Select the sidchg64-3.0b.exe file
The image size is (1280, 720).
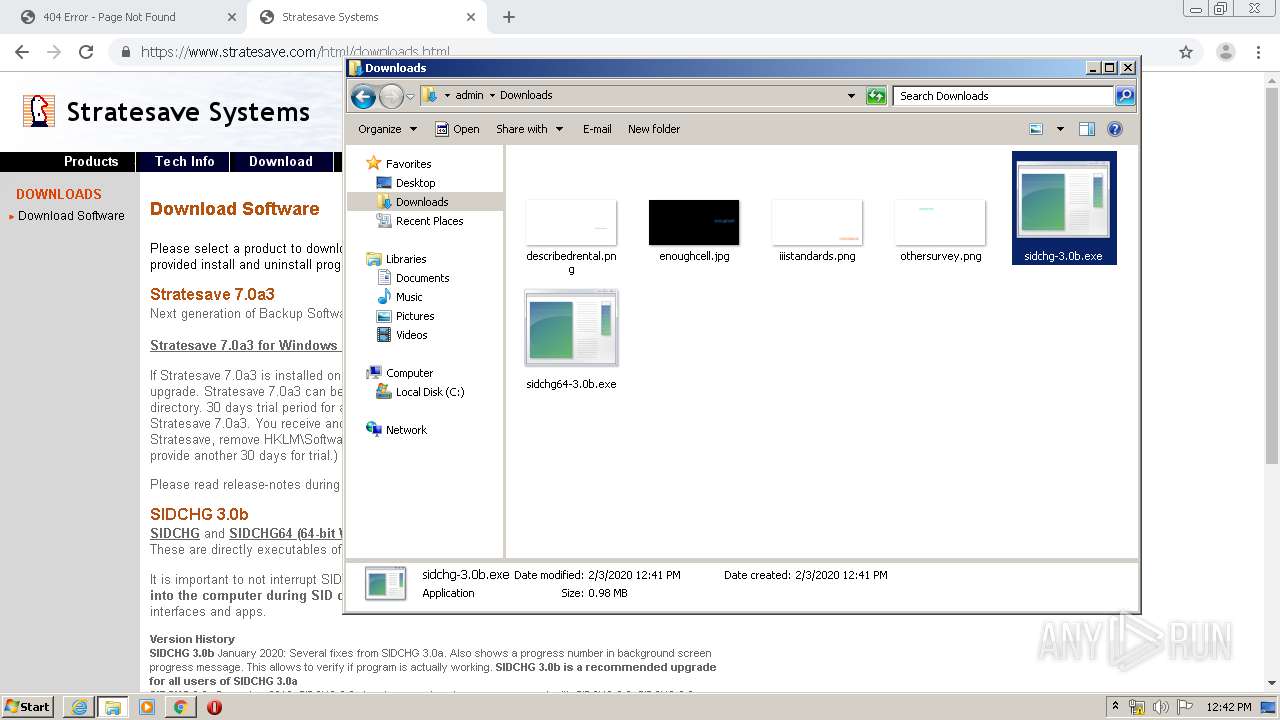[571, 340]
